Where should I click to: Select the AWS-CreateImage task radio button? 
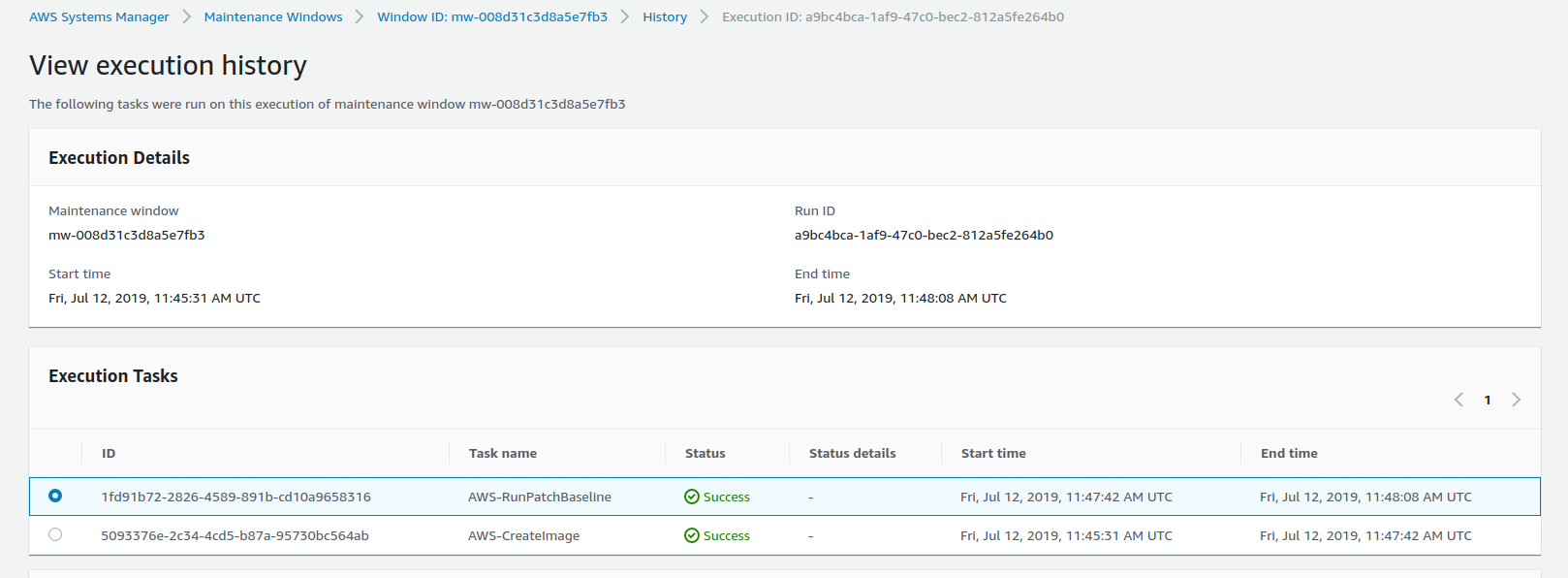tap(55, 534)
